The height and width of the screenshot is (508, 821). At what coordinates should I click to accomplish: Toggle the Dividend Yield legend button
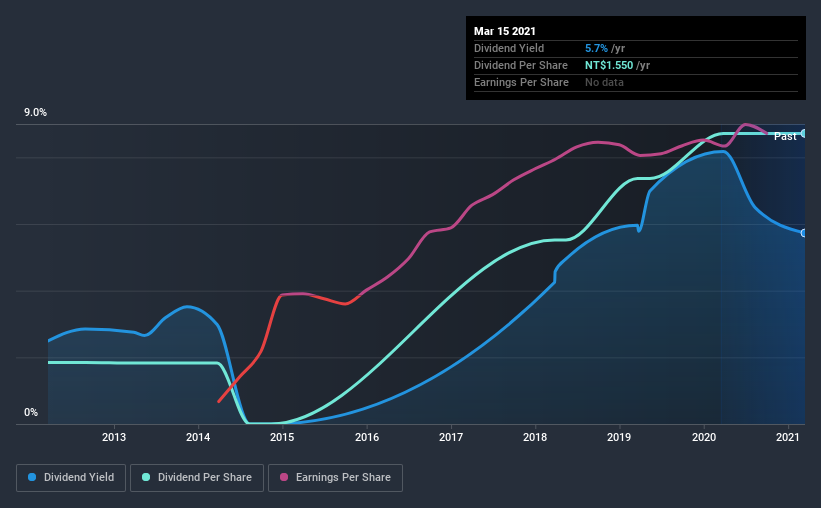(x=71, y=478)
